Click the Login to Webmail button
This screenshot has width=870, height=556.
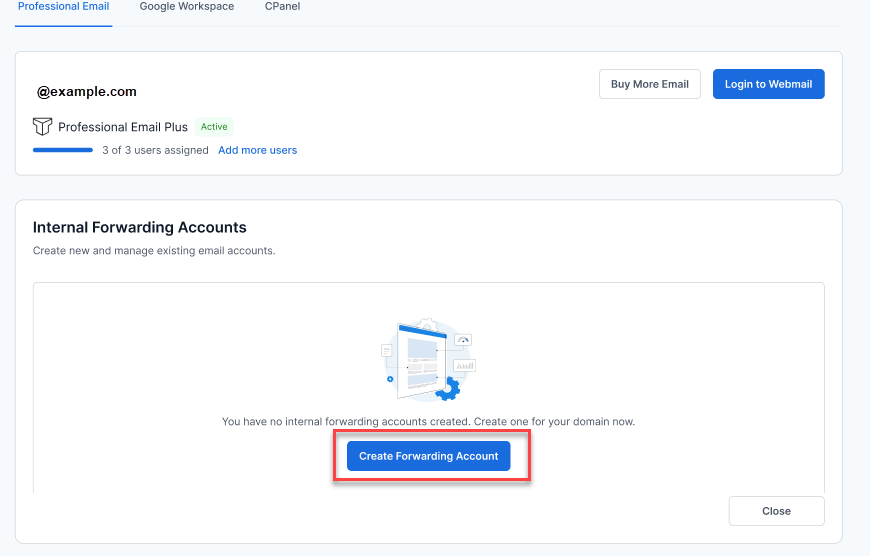tap(768, 84)
